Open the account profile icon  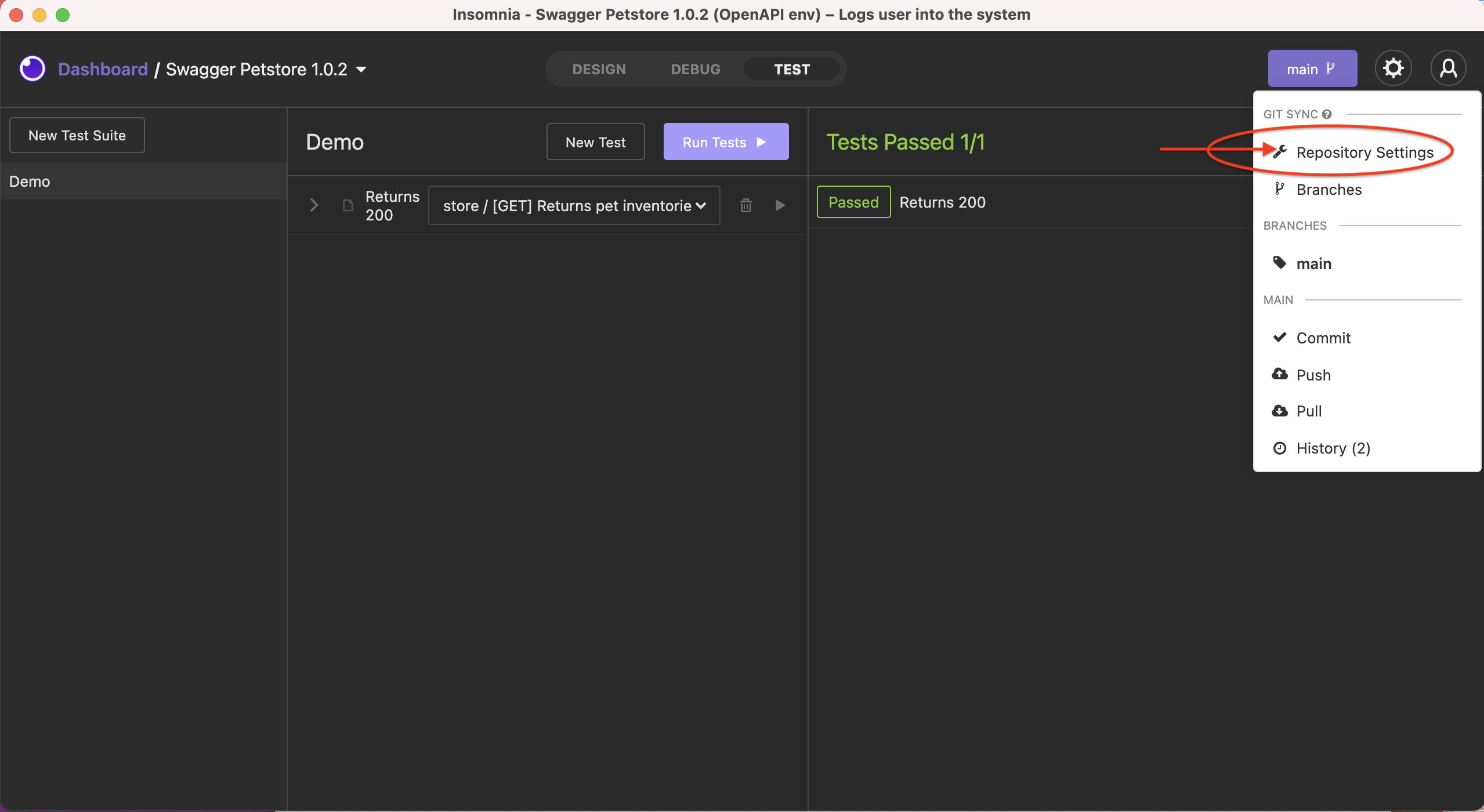(1448, 68)
